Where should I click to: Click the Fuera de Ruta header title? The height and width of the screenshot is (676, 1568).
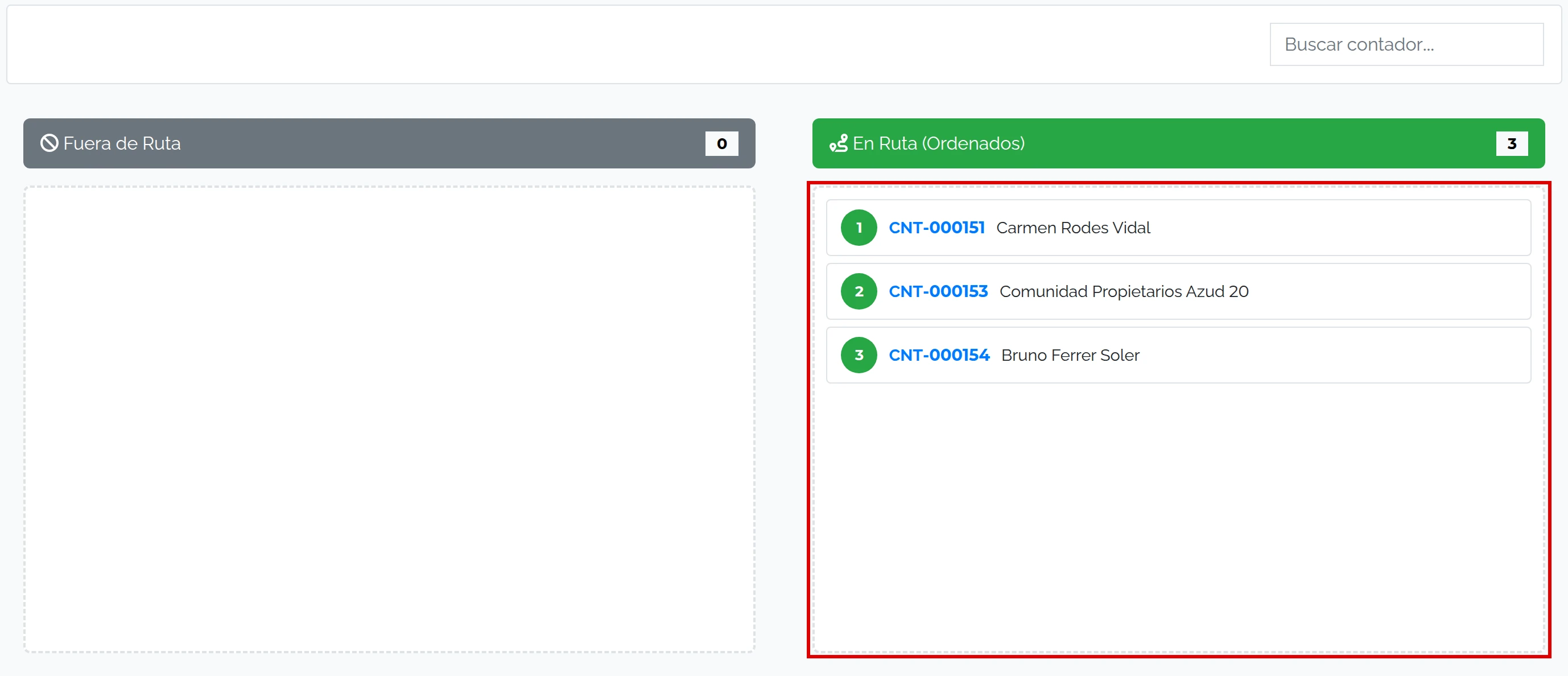[122, 143]
